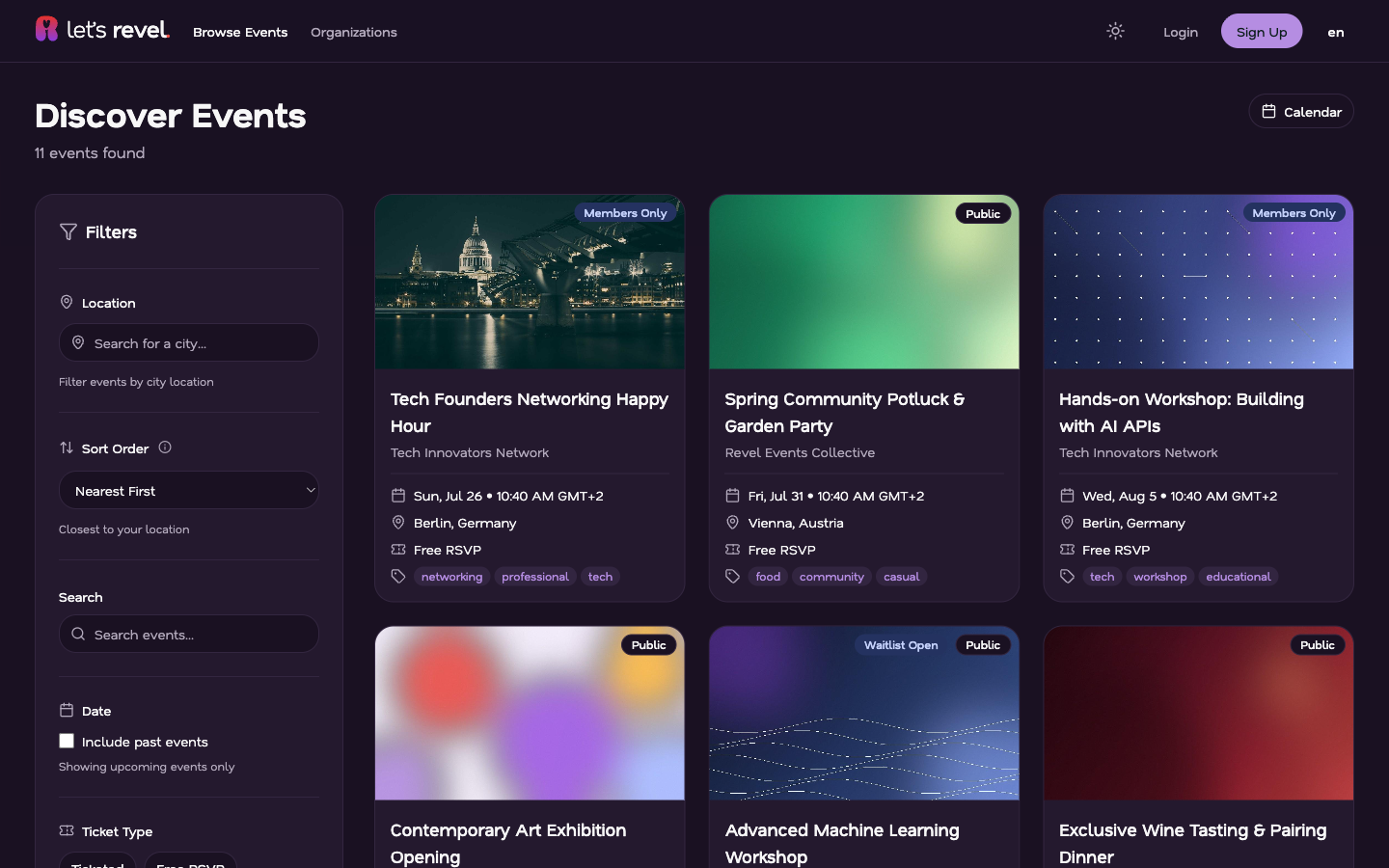Select the networking tag
1389x868 pixels.
451,577
